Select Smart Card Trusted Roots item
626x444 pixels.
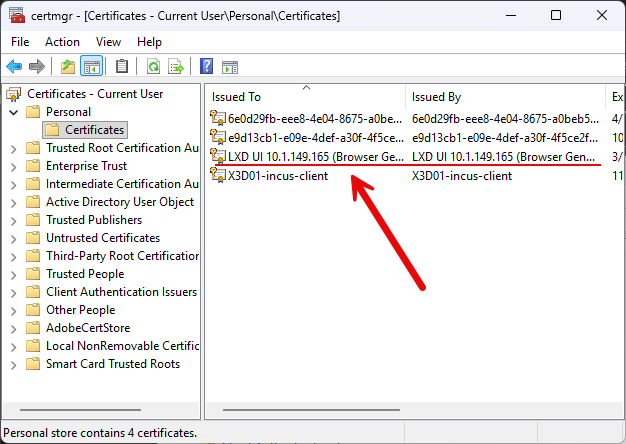113,364
